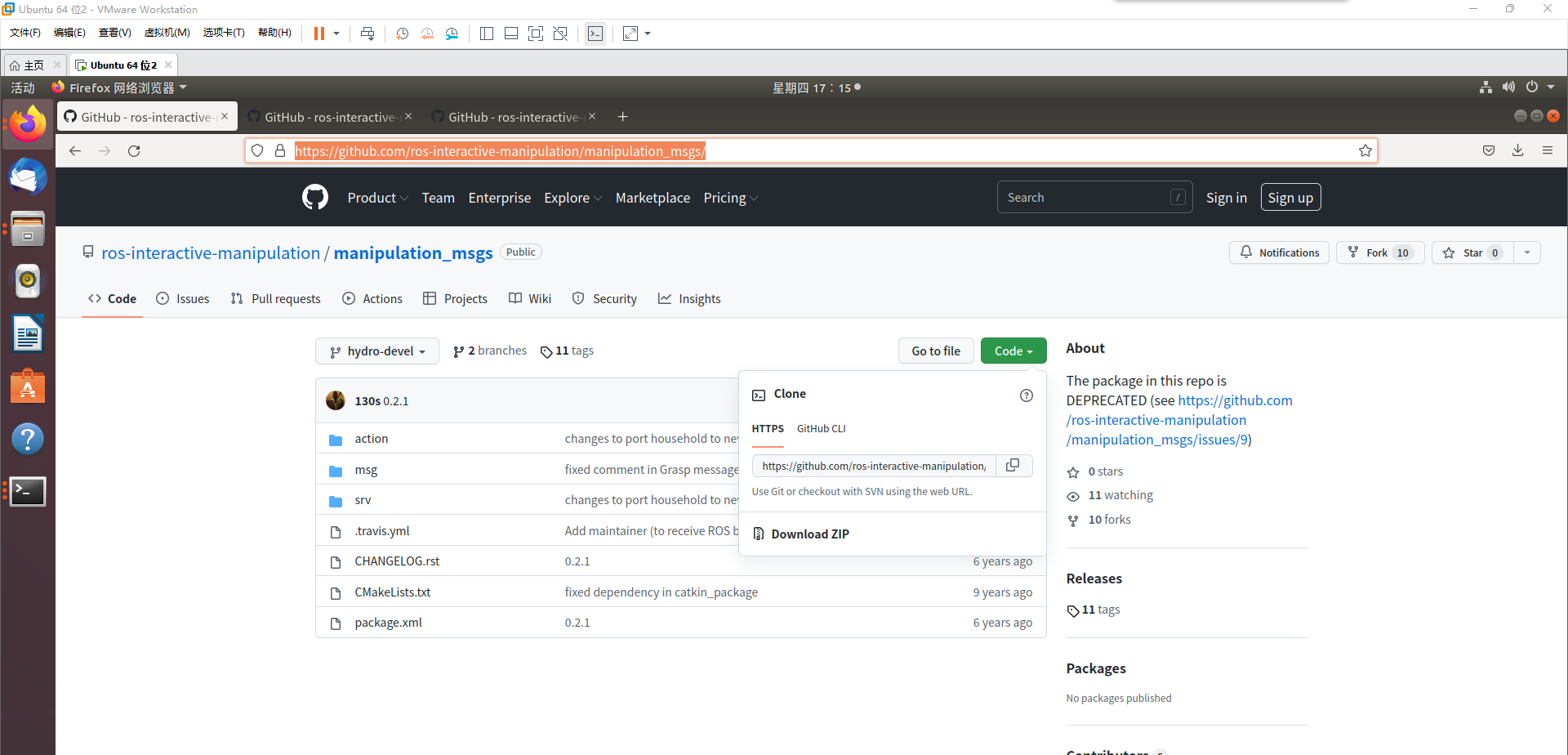This screenshot has width=1568, height=755.
Task: Click the Sign in link
Action: pyautogui.click(x=1226, y=198)
